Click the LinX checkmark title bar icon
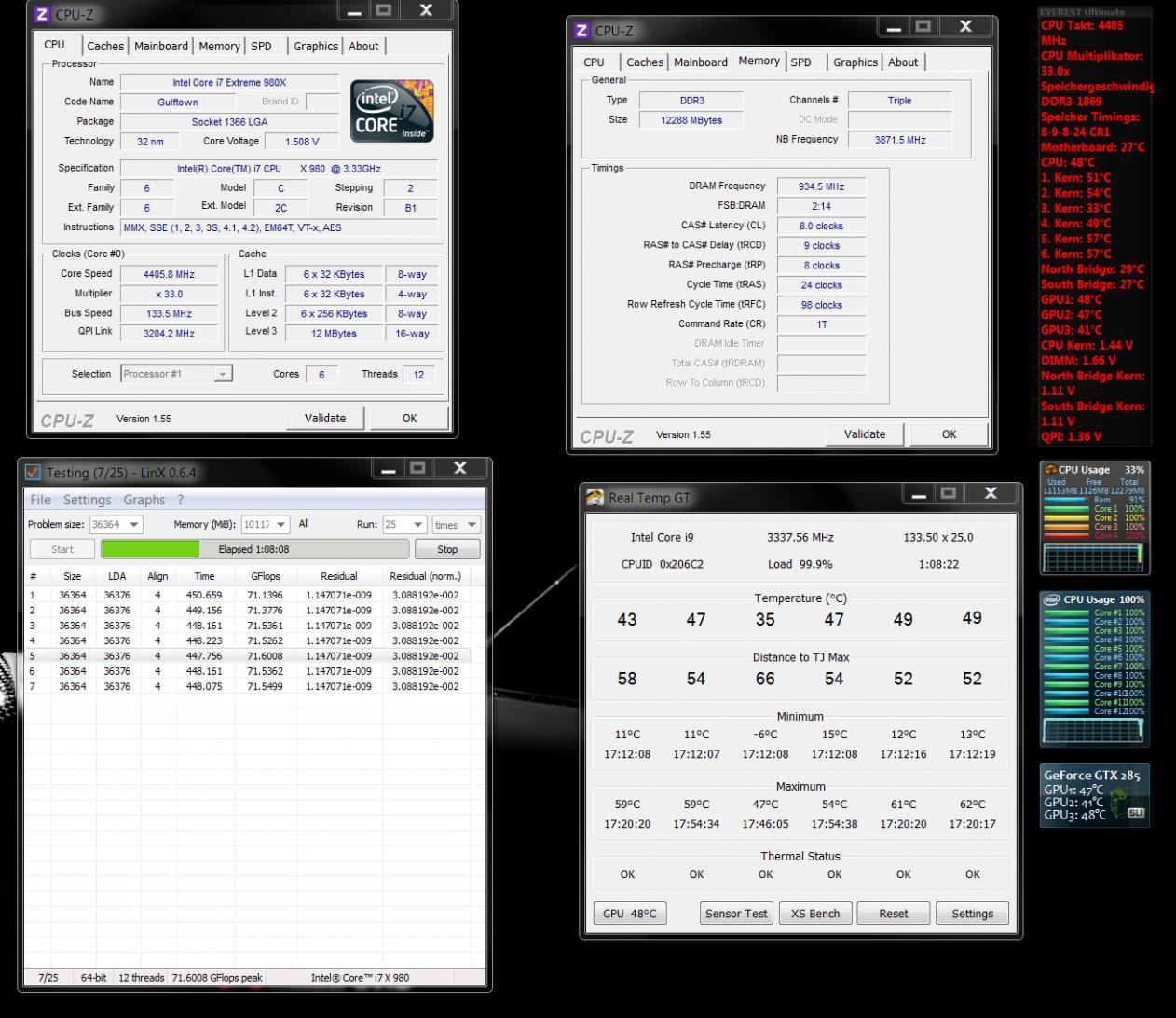Image resolution: width=1176 pixels, height=1018 pixels. click(x=33, y=473)
